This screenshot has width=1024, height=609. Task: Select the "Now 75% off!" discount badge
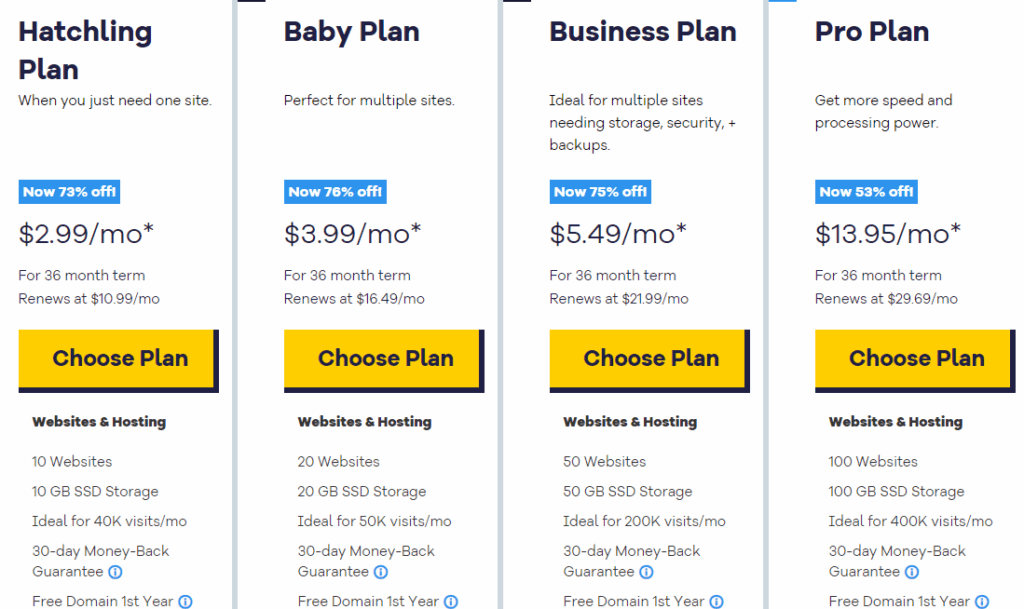600,192
